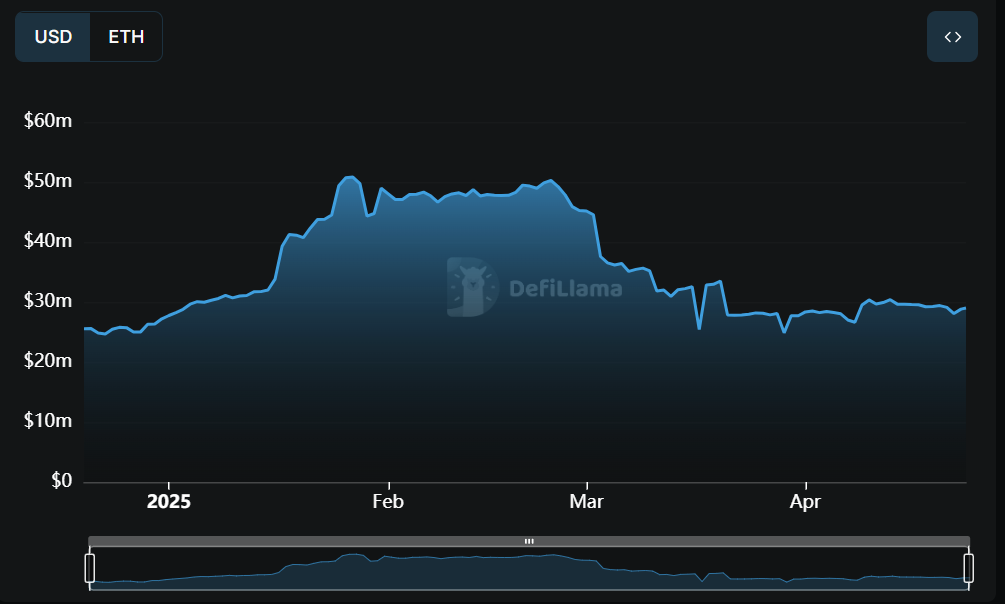Image resolution: width=1005 pixels, height=604 pixels.
Task: Click the DefiLlama watermark text
Action: (x=565, y=289)
